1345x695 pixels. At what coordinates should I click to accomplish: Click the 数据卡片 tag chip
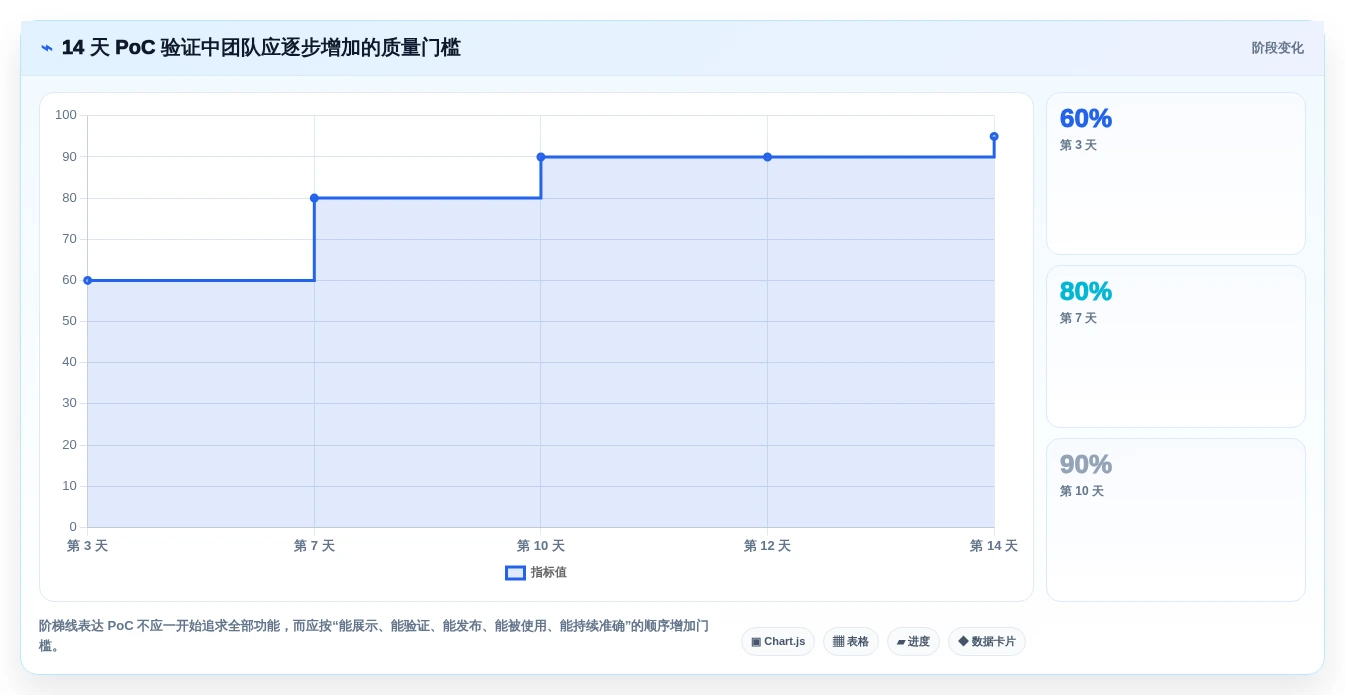(987, 642)
